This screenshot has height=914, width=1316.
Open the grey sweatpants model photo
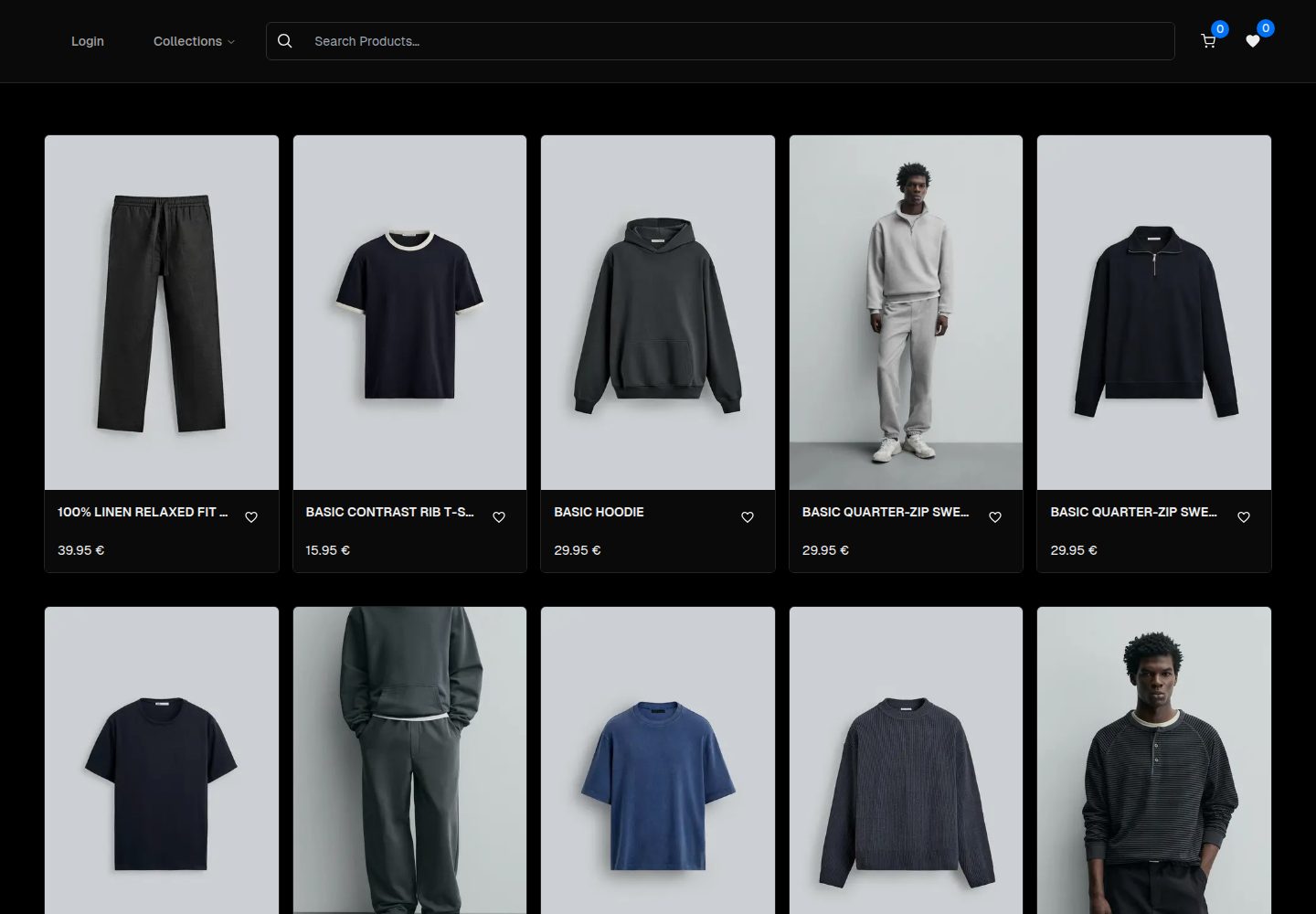[409, 760]
